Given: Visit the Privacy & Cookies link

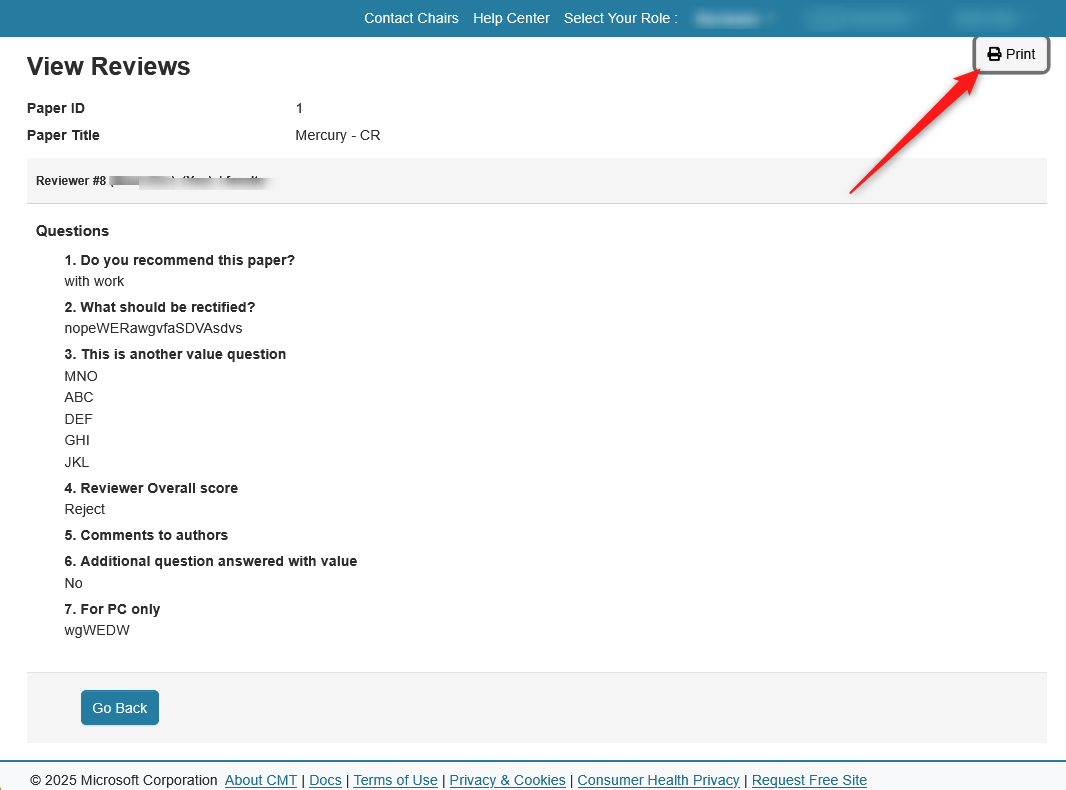Looking at the screenshot, I should coord(507,780).
